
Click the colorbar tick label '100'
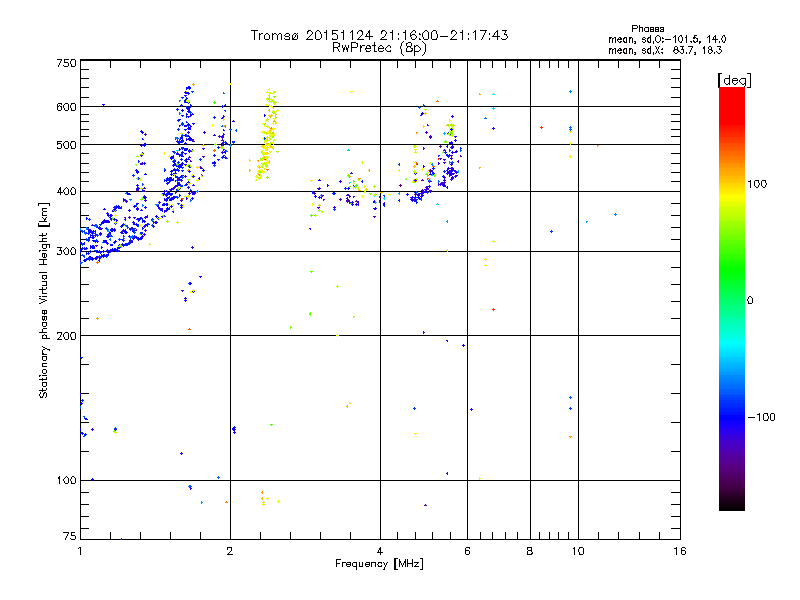pos(757,184)
